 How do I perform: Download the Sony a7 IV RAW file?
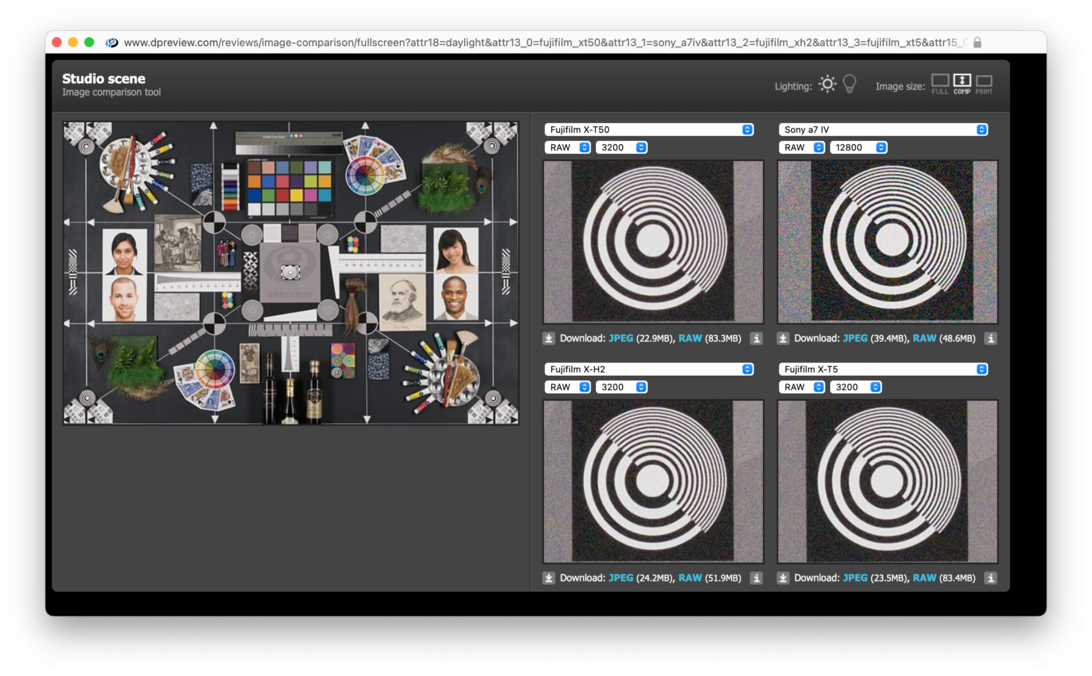[x=924, y=339]
